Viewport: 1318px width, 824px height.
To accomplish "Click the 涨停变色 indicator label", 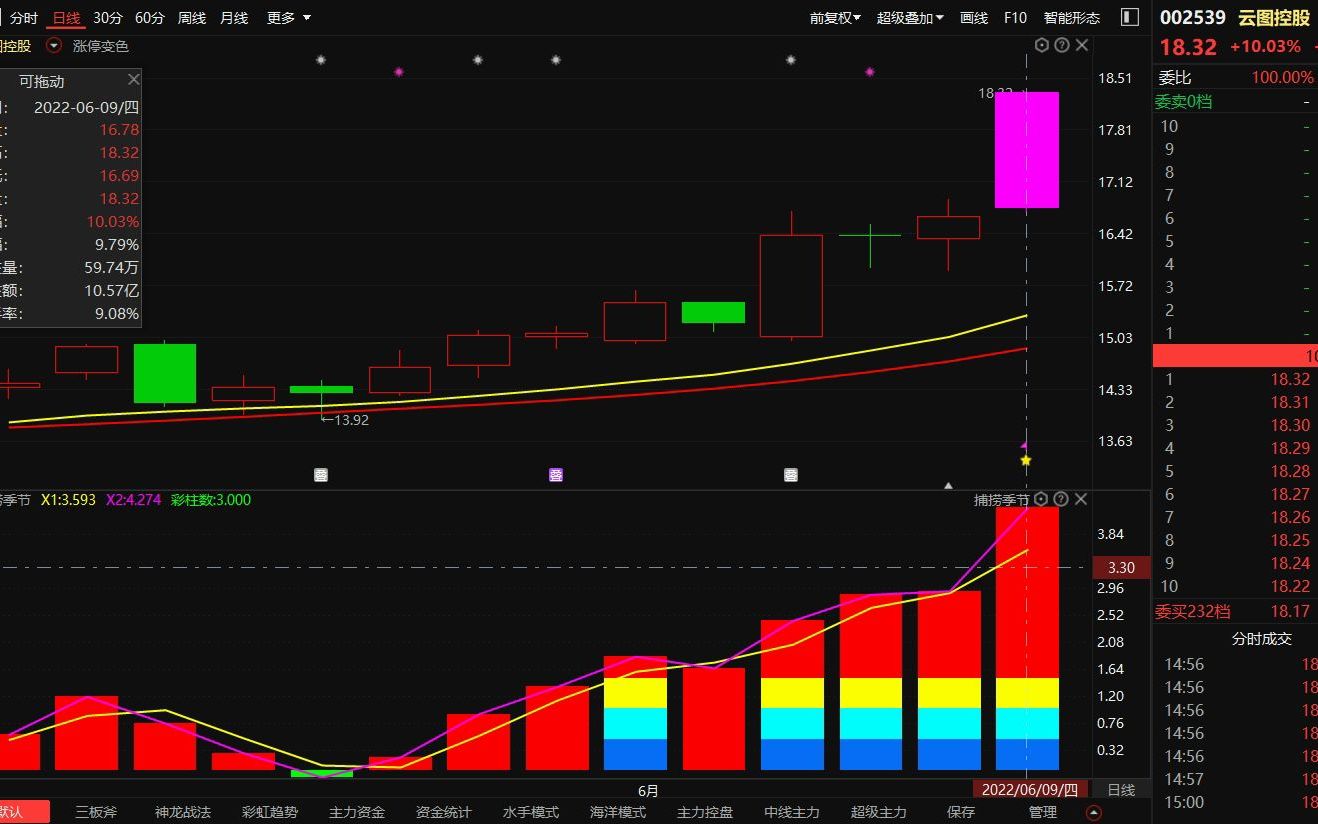I will (x=101, y=46).
